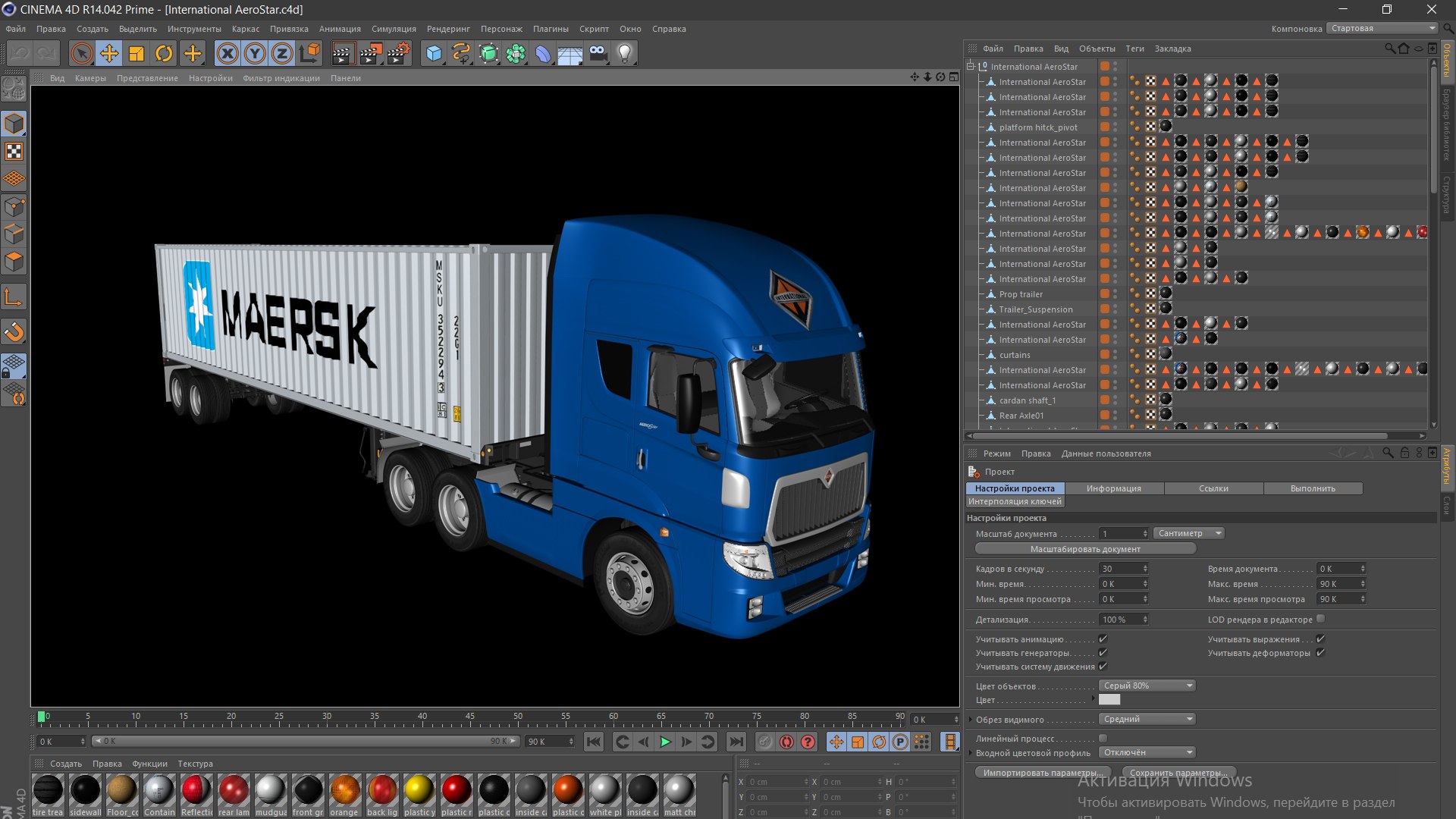This screenshot has width=1456, height=819.
Task: Select the Live Selection arrow tool
Action: 82,54
